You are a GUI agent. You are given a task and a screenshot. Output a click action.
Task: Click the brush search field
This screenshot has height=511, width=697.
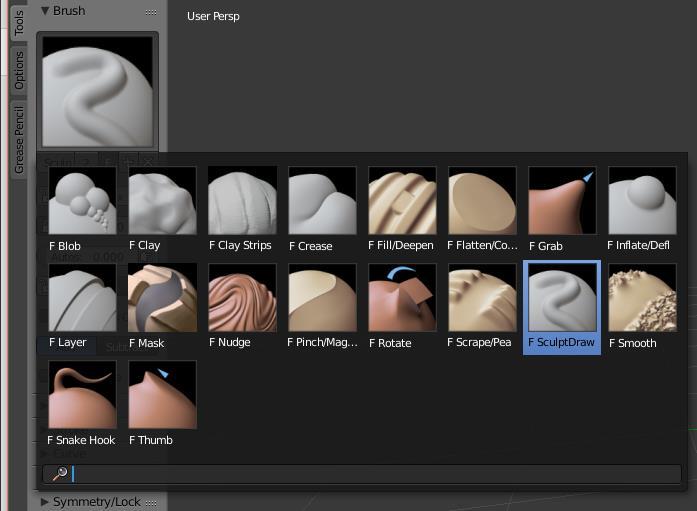pyautogui.click(x=362, y=474)
